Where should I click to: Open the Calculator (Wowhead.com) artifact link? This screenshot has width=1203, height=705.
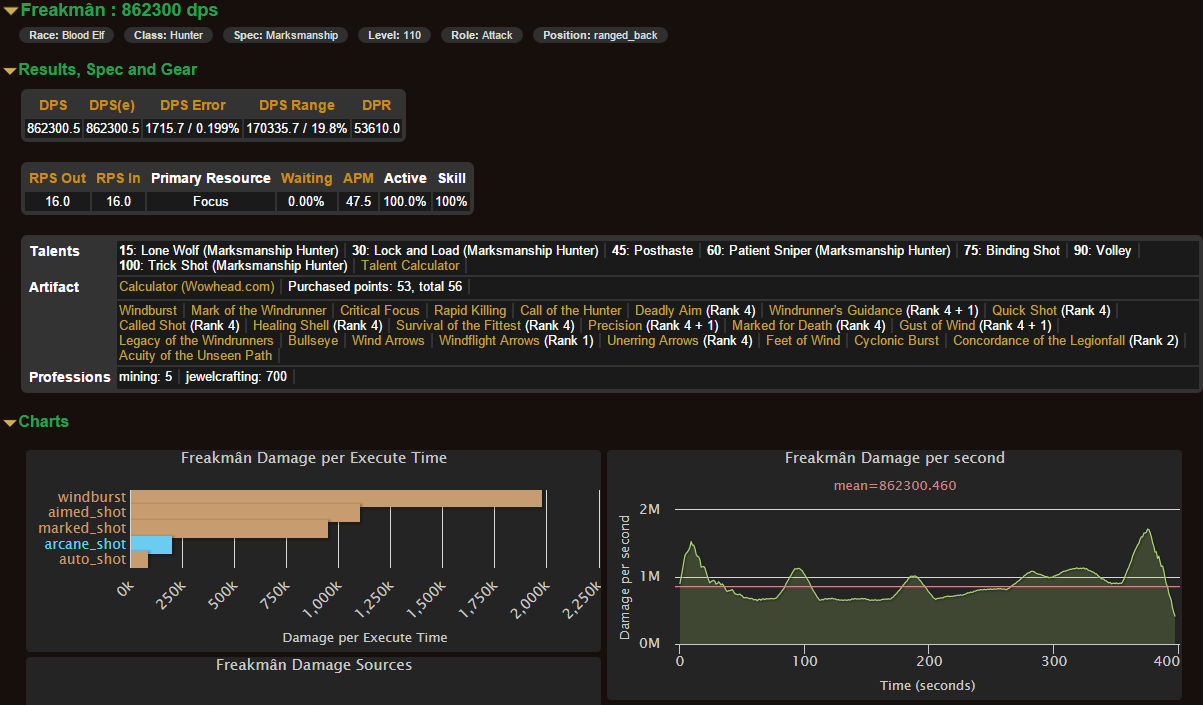pyautogui.click(x=196, y=287)
